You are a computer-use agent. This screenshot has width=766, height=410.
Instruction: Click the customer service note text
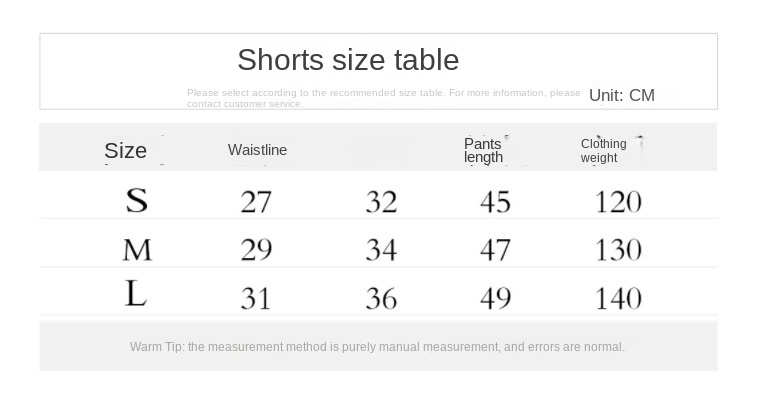[383, 98]
